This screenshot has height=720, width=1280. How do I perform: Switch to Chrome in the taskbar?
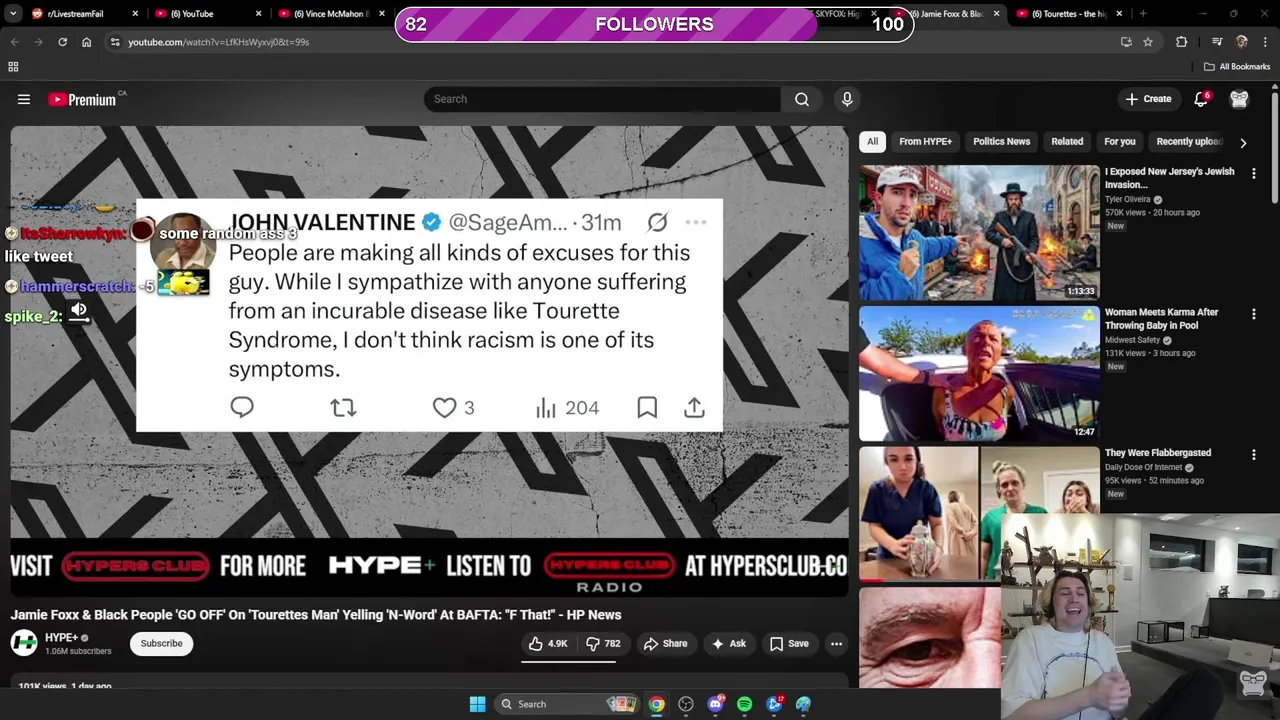(x=656, y=704)
